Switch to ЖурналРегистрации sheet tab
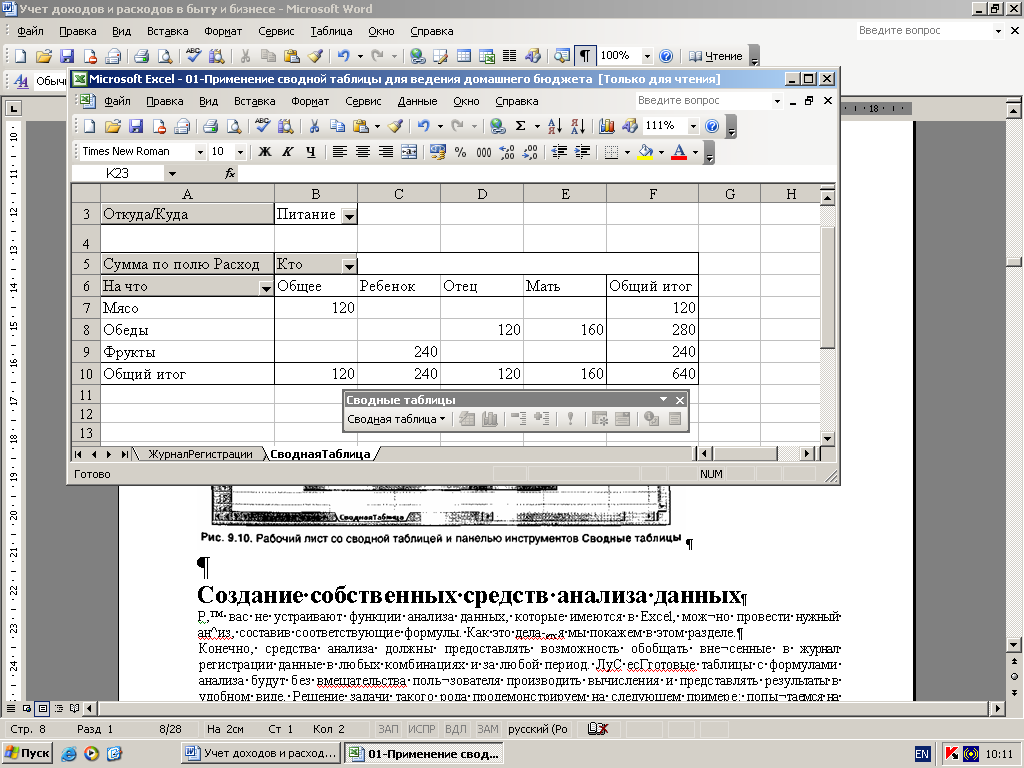The height and width of the screenshot is (768, 1024). tap(200, 454)
